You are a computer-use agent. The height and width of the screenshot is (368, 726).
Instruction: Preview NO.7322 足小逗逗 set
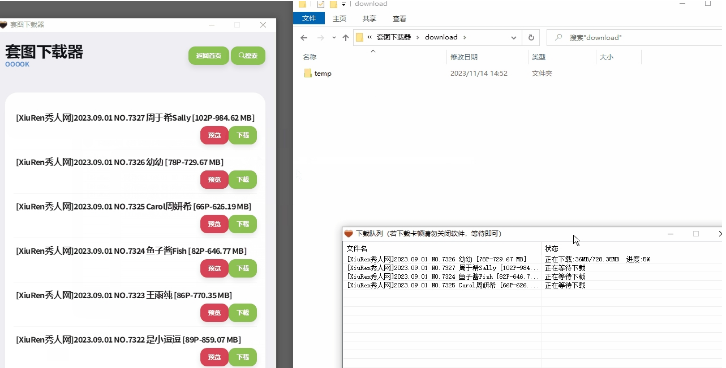(x=214, y=357)
